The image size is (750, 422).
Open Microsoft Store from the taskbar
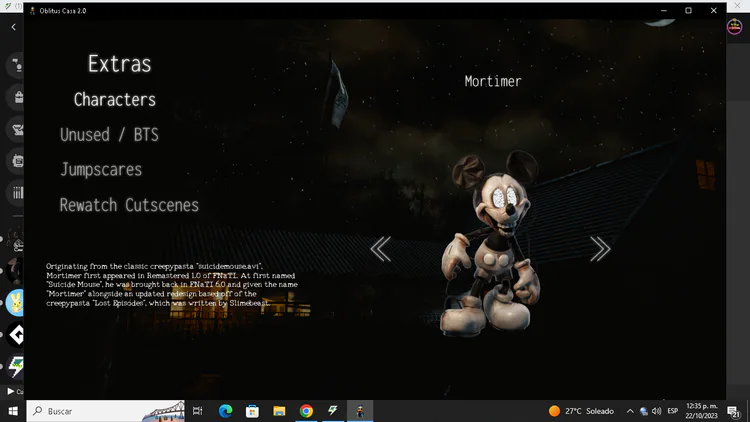(252, 411)
